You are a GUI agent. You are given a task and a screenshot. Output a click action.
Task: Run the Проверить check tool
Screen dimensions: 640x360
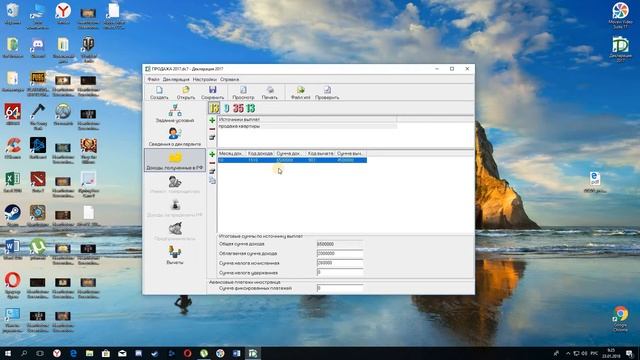pos(327,93)
